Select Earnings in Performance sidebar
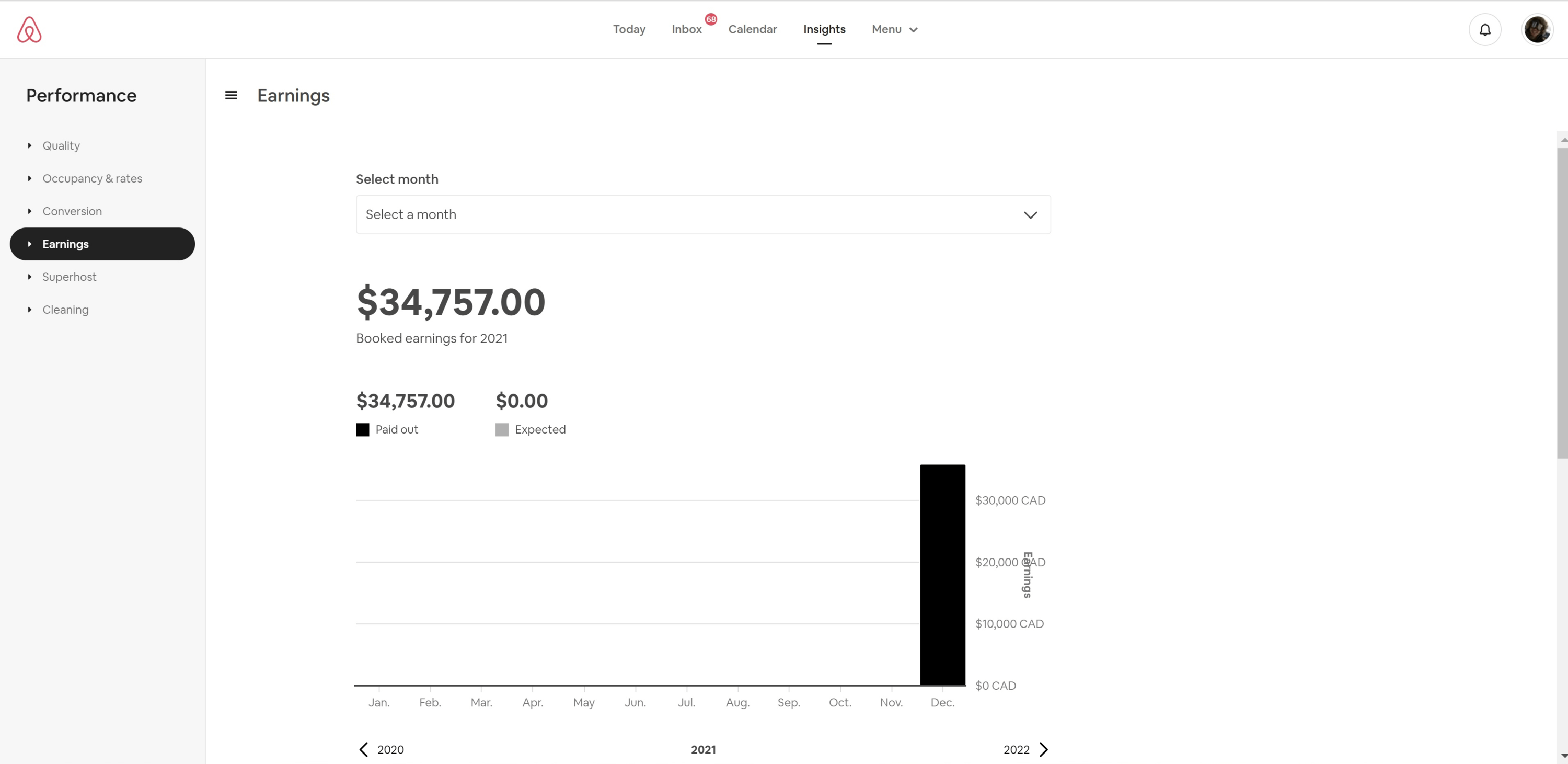The height and width of the screenshot is (764, 1568). pos(102,244)
